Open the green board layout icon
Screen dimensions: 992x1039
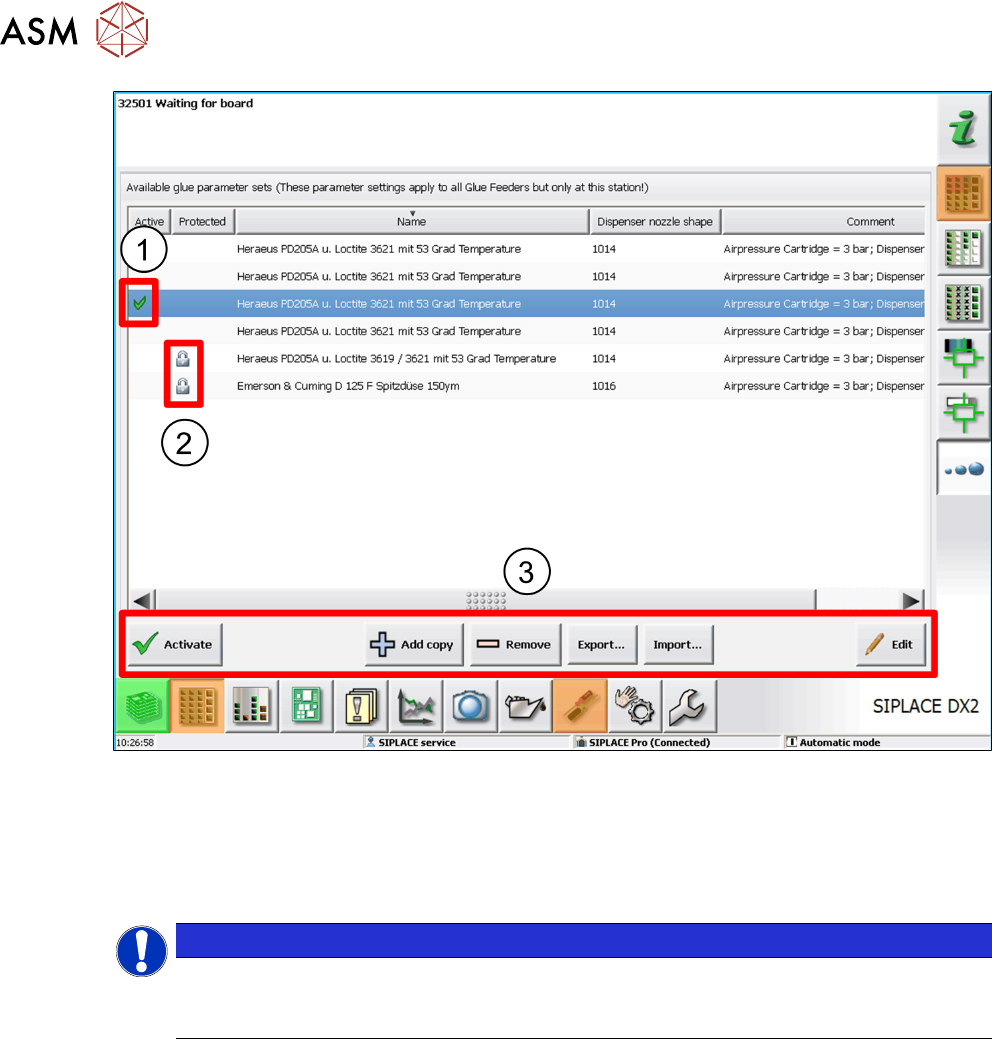306,706
